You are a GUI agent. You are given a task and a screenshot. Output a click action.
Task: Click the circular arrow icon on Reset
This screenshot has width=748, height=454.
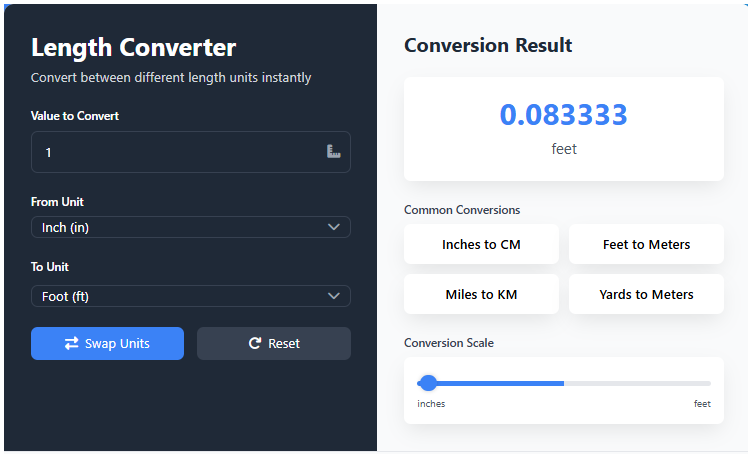point(255,343)
